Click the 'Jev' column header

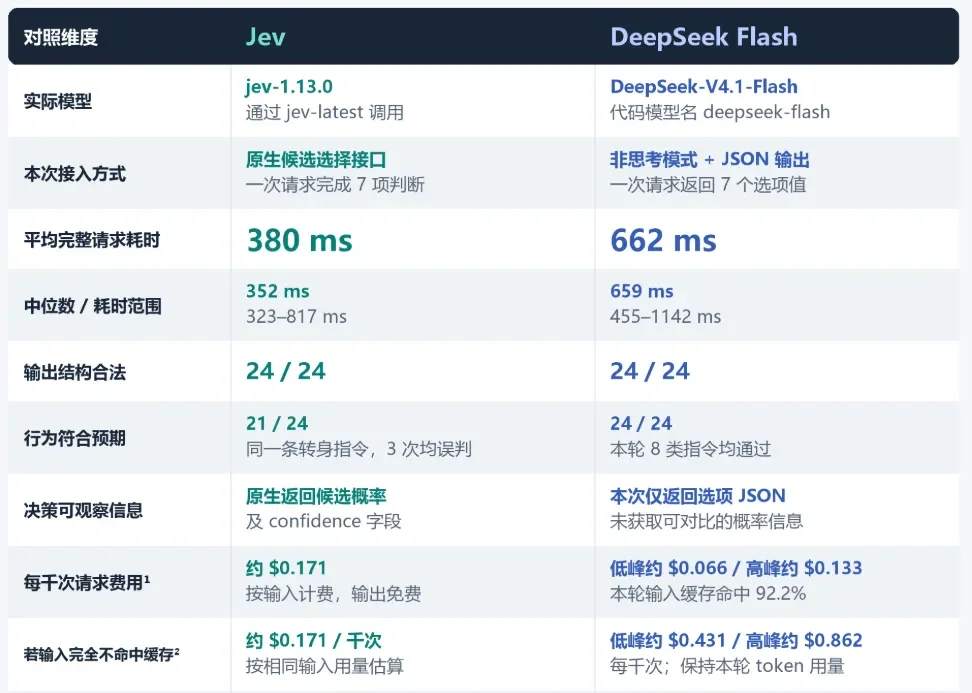click(x=265, y=37)
